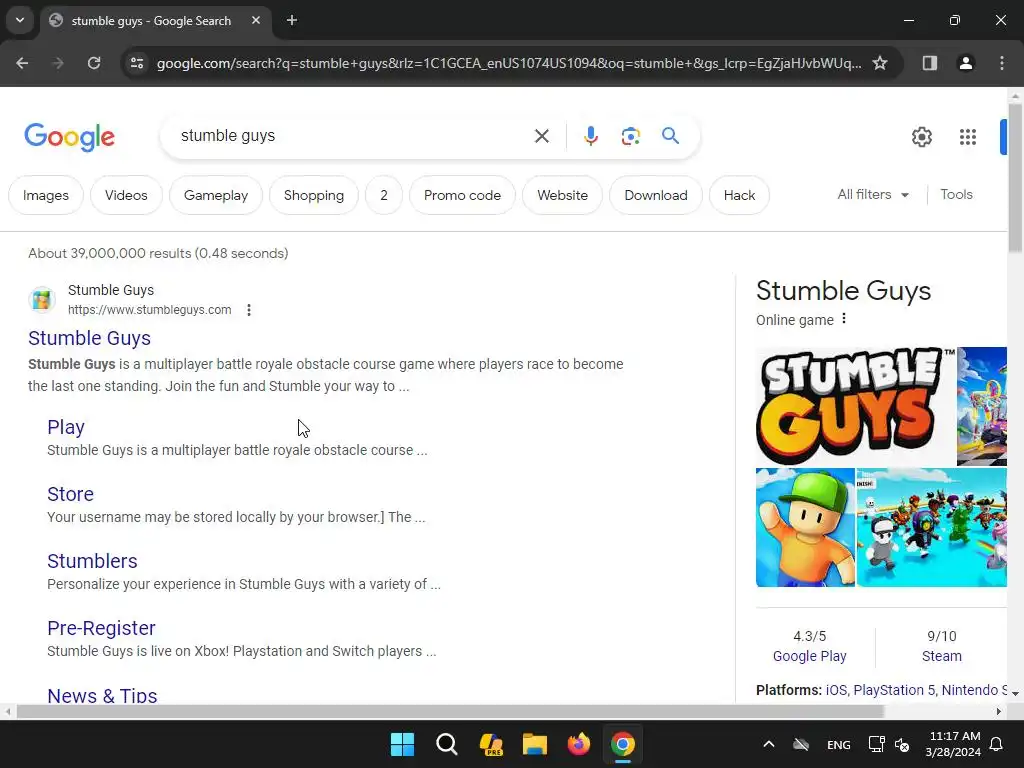The image size is (1024, 768).
Task: Click the Chrome taskbar icon
Action: 622,744
